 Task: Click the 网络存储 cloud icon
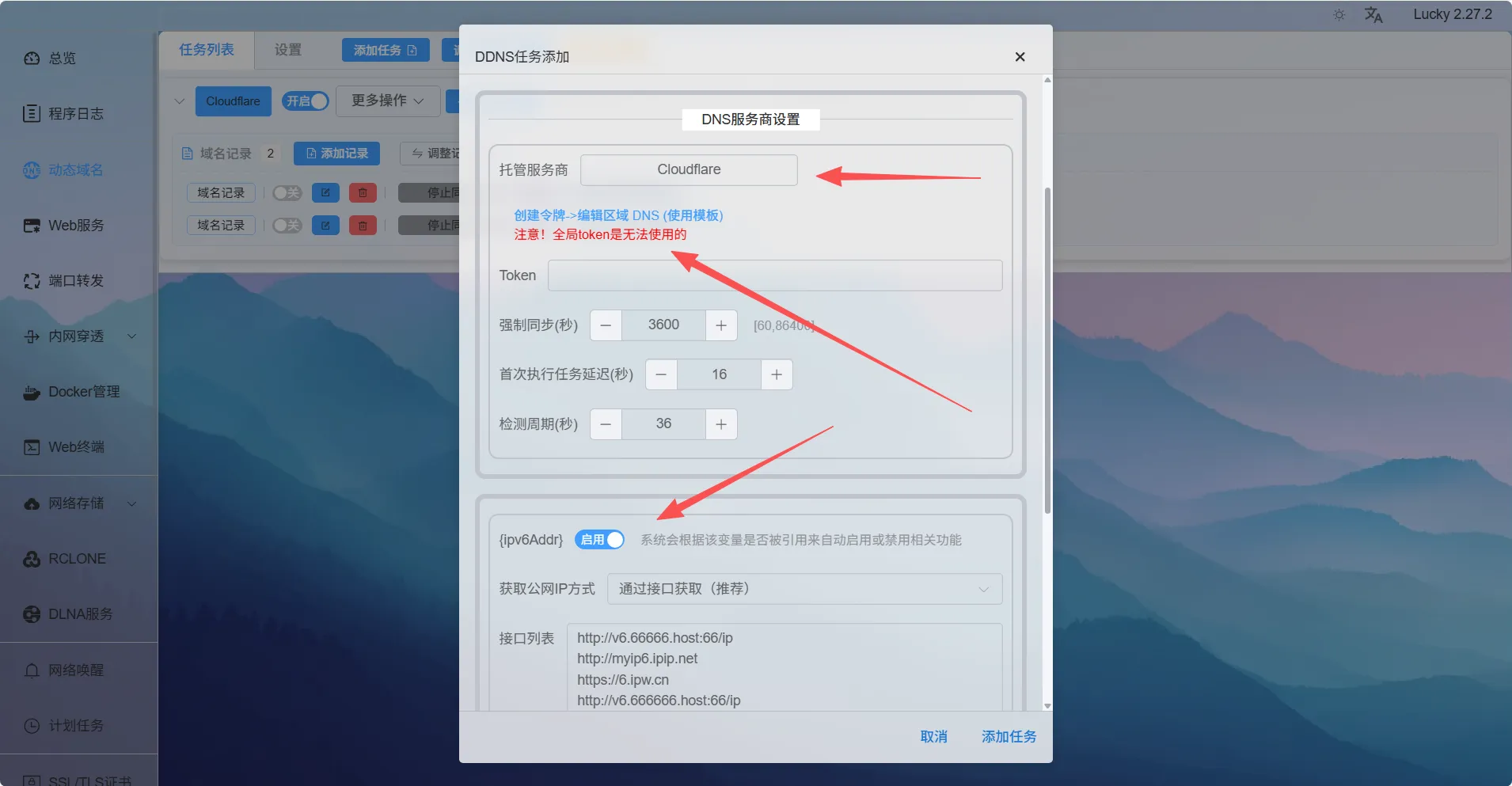(32, 503)
